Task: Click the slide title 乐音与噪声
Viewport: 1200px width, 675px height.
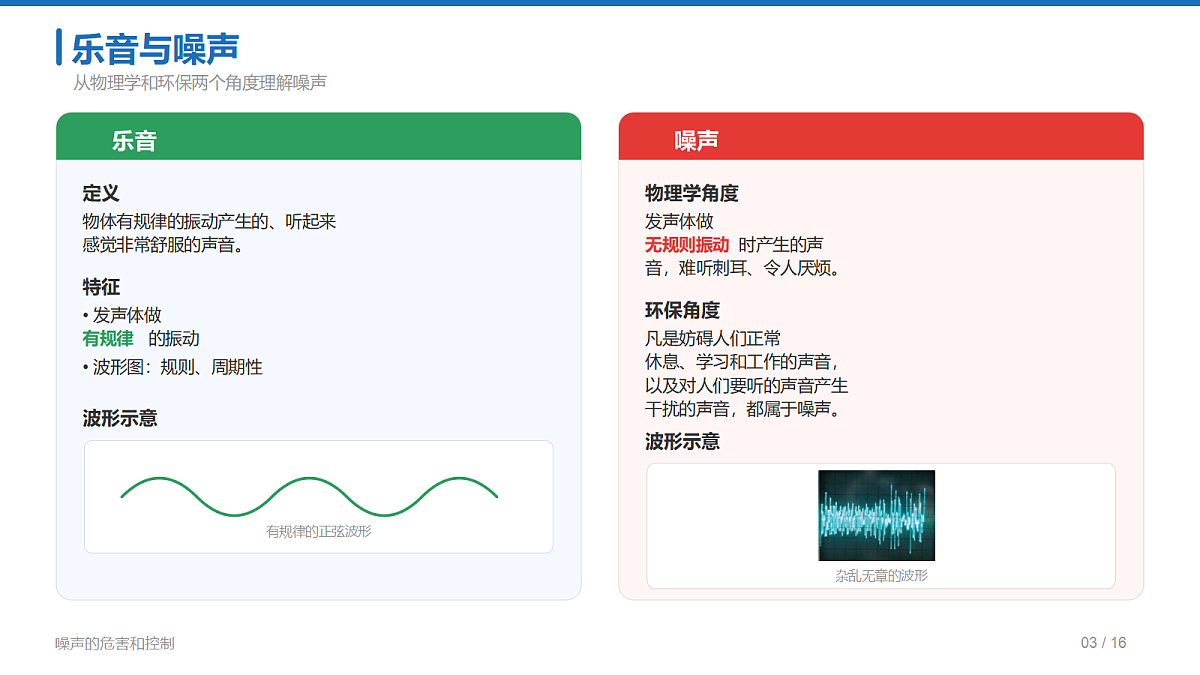Action: point(155,49)
